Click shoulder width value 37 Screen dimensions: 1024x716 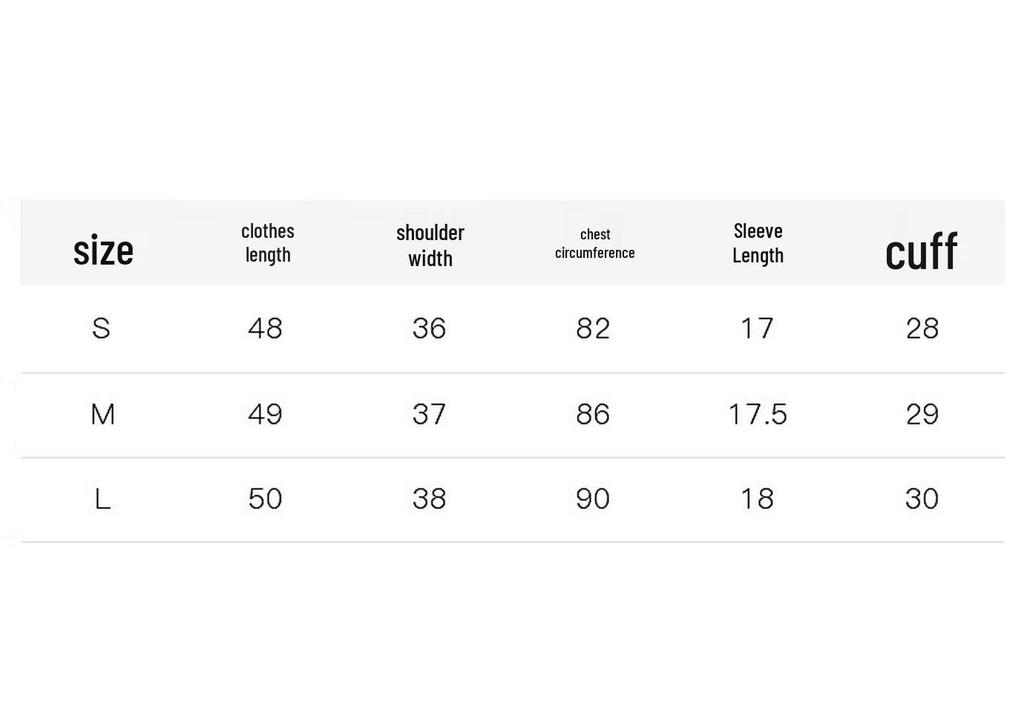429,414
